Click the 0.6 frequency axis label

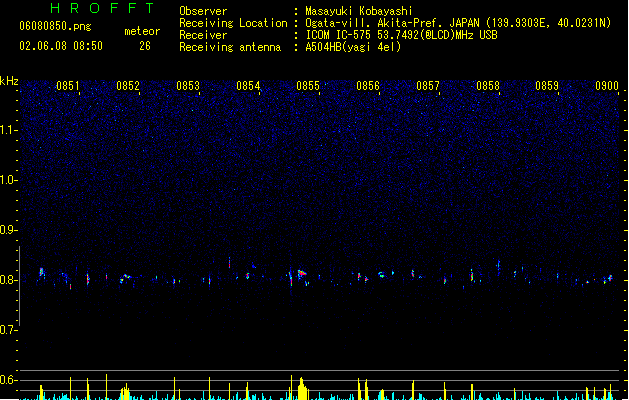point(8,380)
